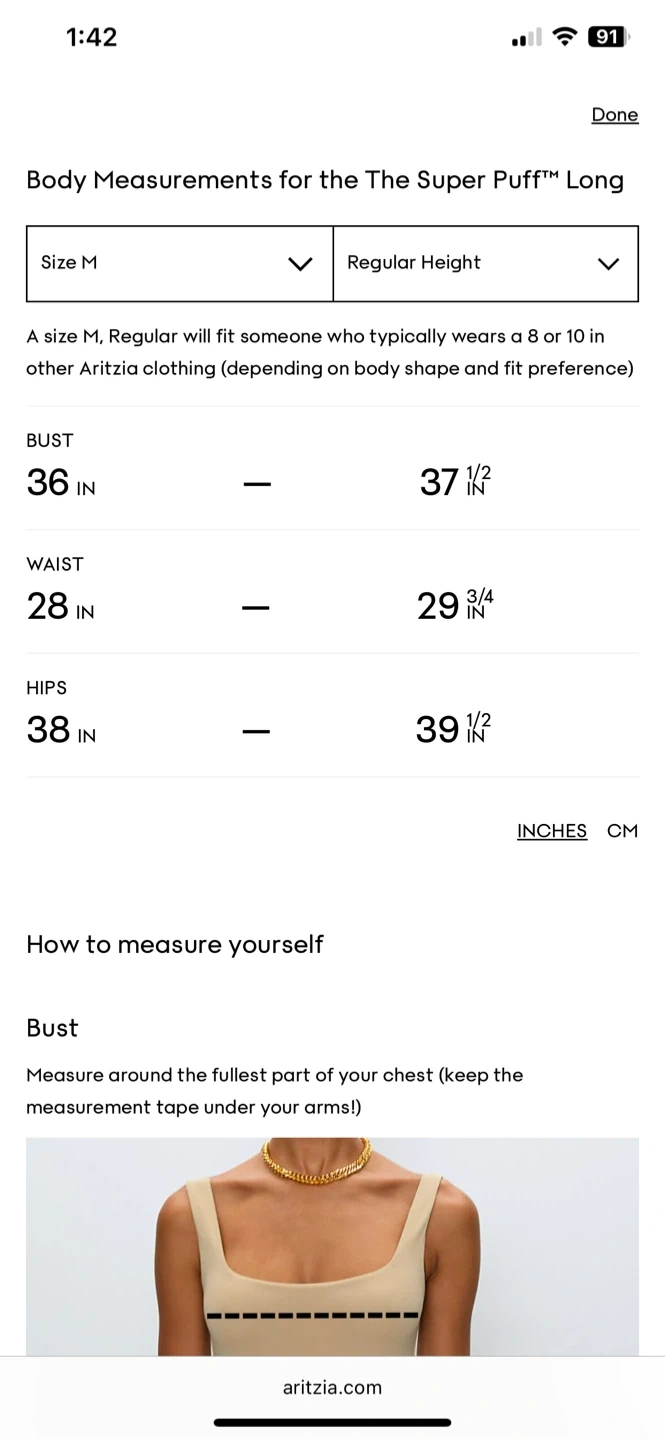Click the chevron beside Size M
The image size is (665, 1440).
(x=300, y=264)
